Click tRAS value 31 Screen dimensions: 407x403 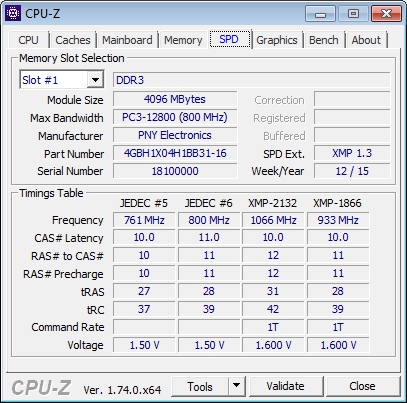[273, 291]
